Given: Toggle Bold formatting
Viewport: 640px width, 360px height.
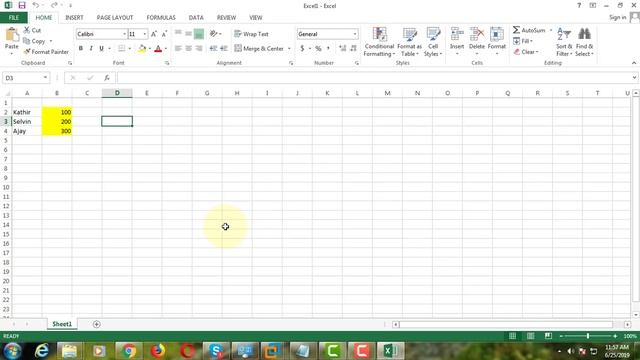Looking at the screenshot, I should [x=81, y=49].
